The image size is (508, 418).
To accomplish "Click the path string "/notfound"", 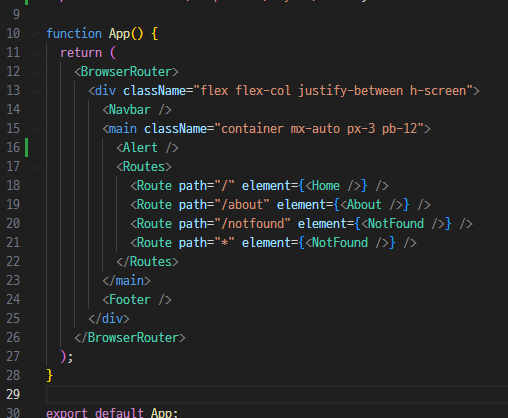I will tap(253, 224).
